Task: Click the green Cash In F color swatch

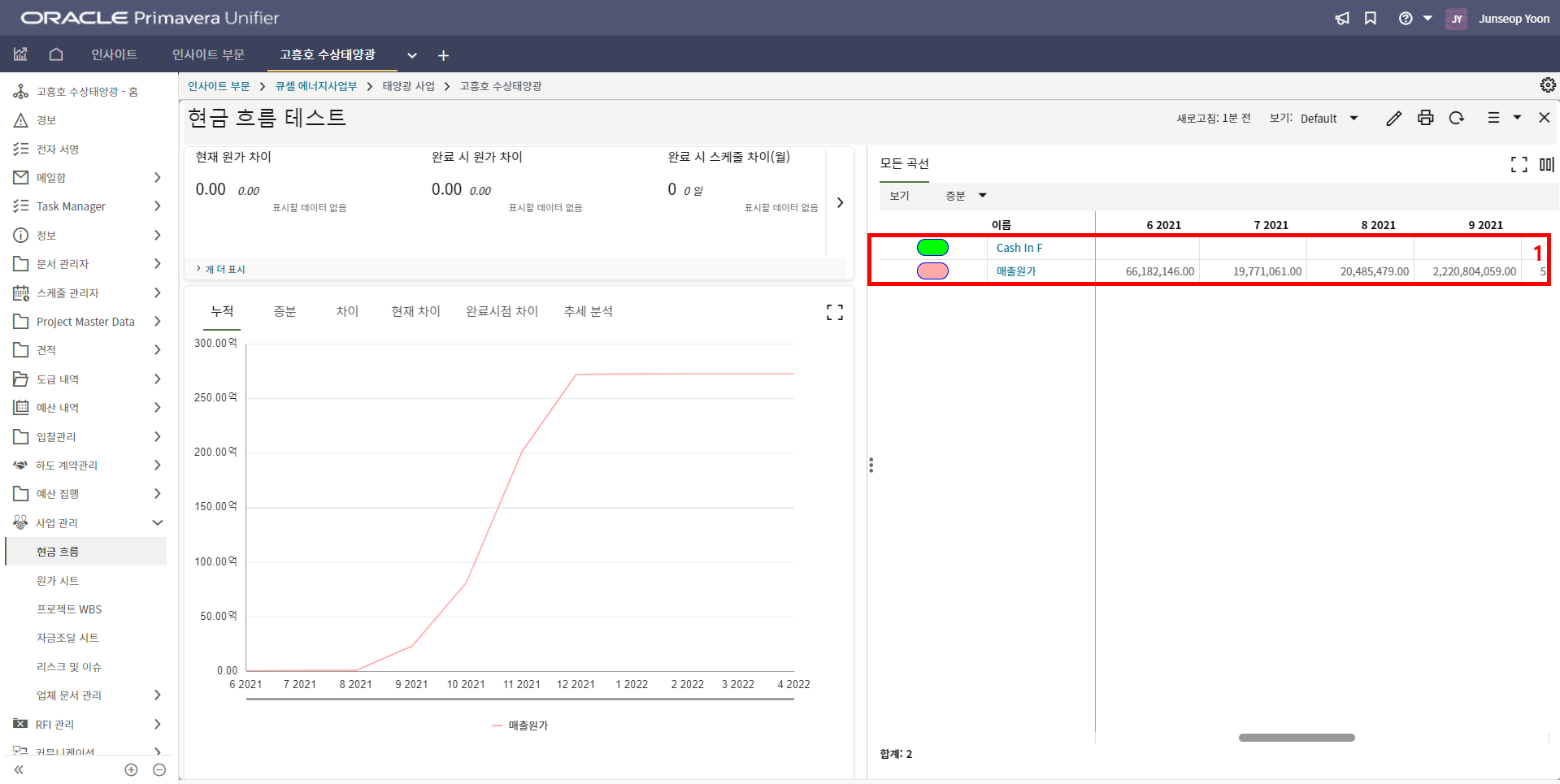Action: click(x=932, y=248)
